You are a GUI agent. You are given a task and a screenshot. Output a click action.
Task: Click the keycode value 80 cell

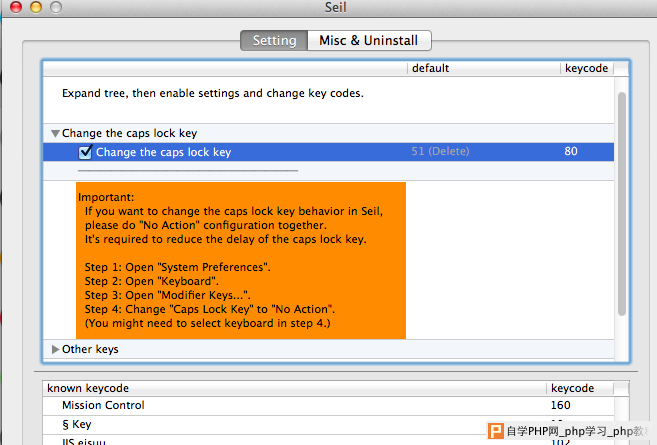[x=571, y=151]
